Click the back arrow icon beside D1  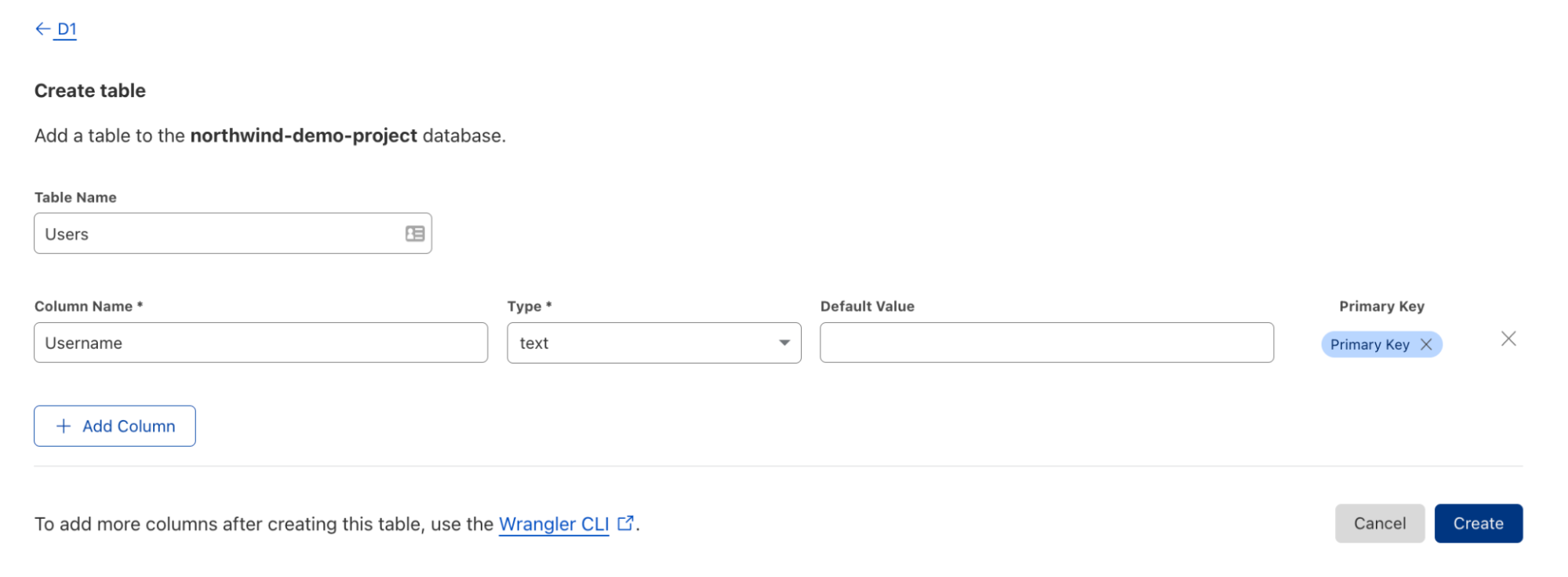(x=42, y=29)
